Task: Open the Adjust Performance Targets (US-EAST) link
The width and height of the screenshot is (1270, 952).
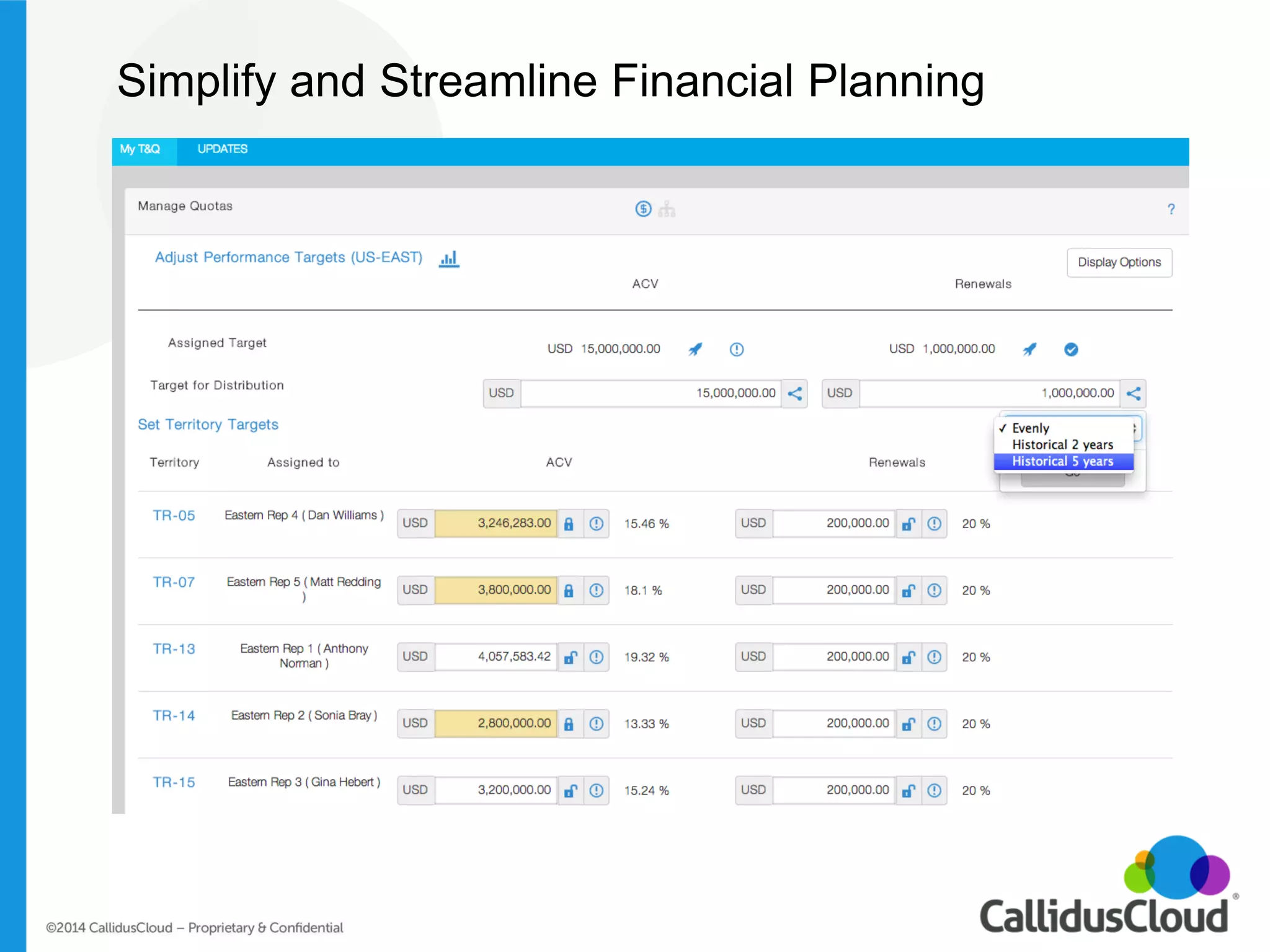Action: [288, 257]
